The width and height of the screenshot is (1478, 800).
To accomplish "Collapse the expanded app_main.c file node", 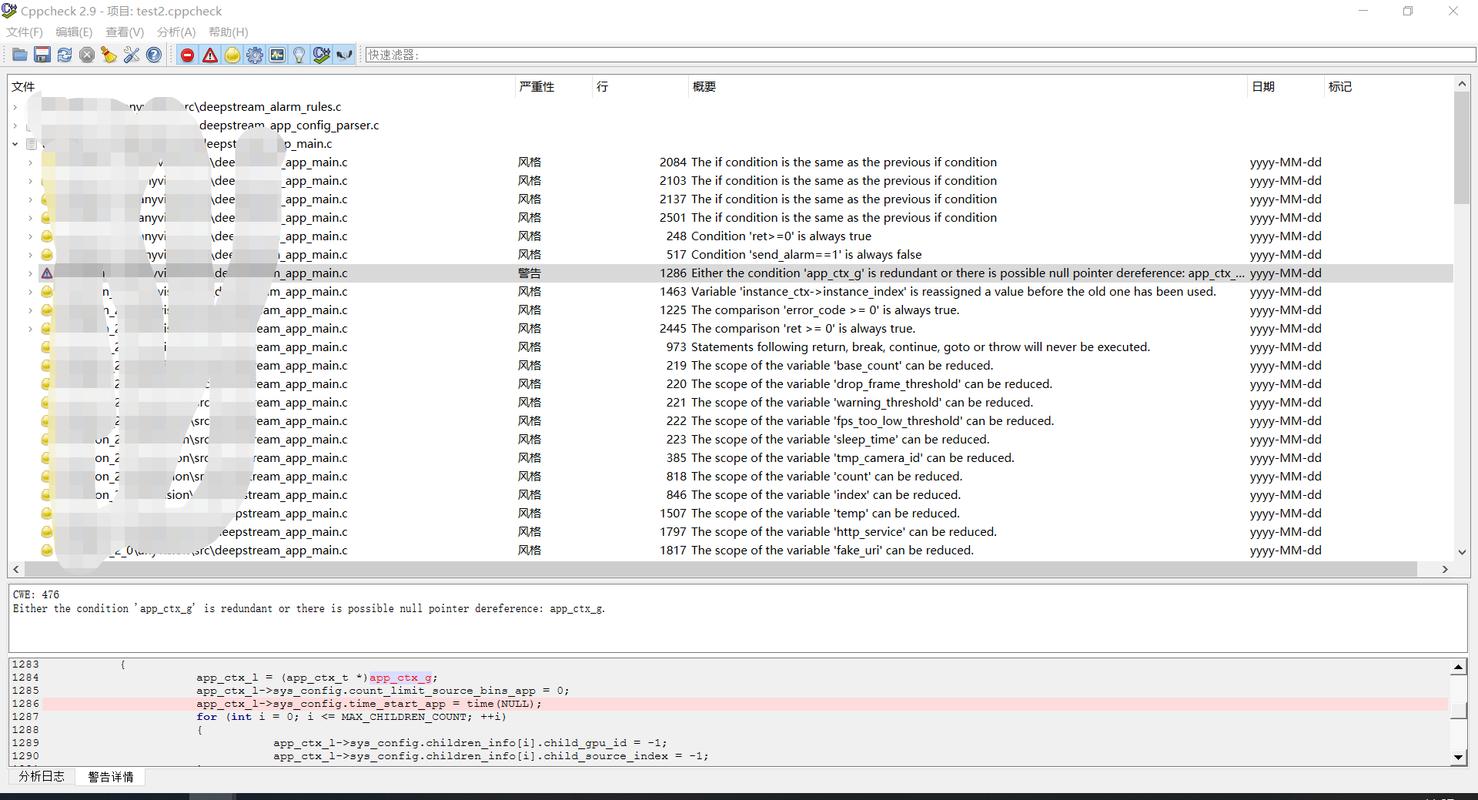I will (15, 144).
